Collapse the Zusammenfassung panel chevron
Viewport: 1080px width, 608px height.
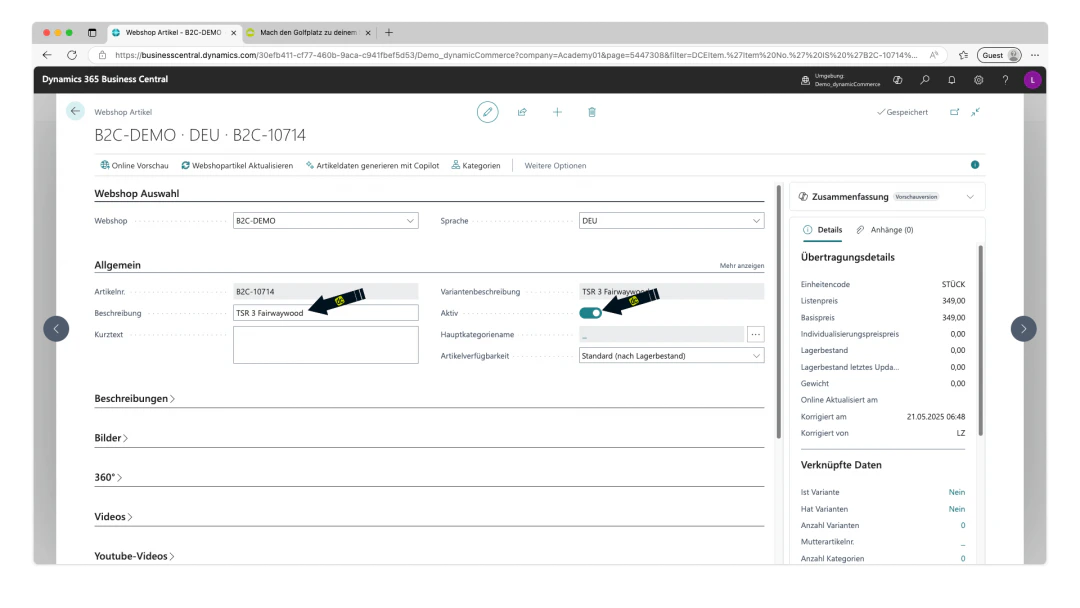click(x=970, y=197)
